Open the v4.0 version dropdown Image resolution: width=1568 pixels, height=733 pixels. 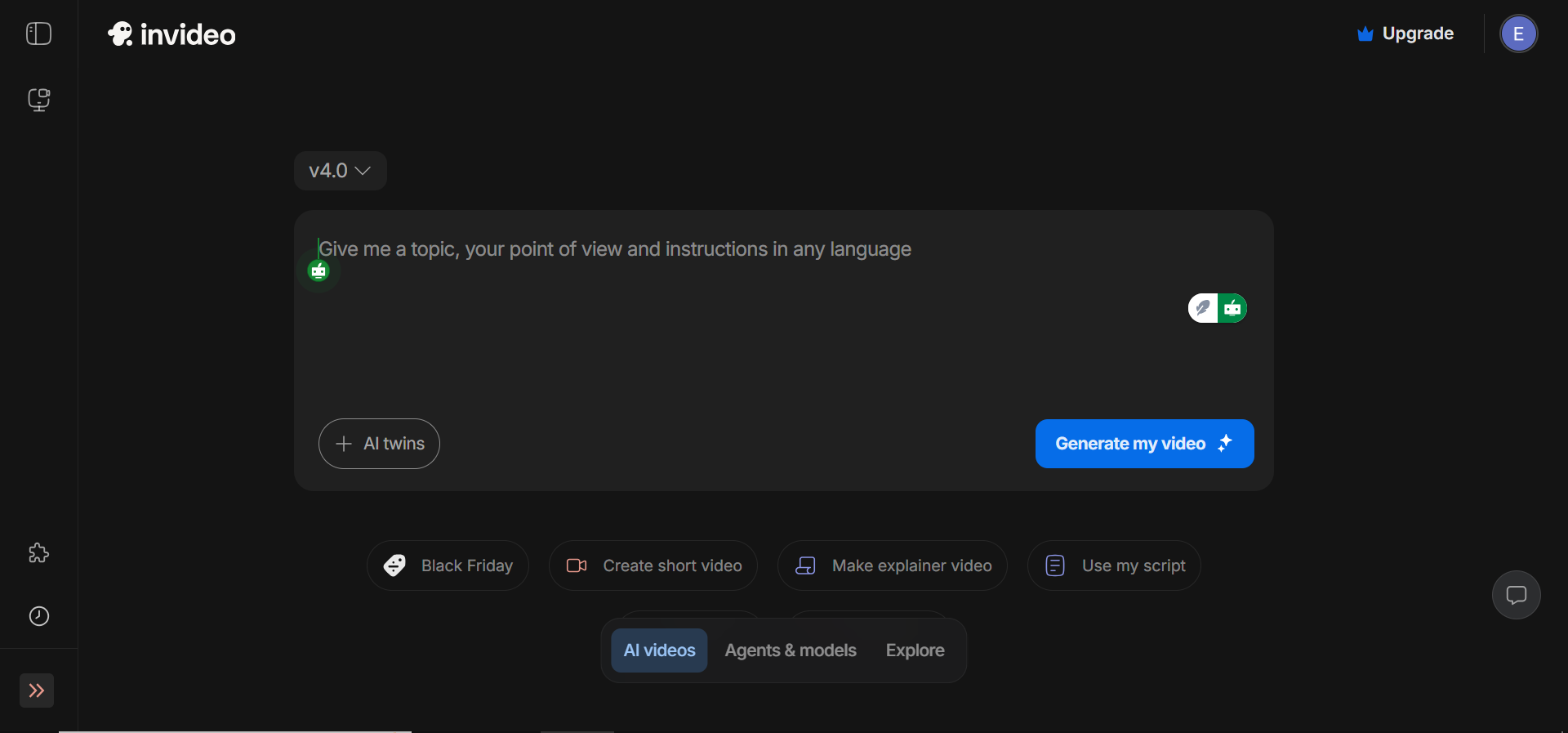tap(340, 171)
